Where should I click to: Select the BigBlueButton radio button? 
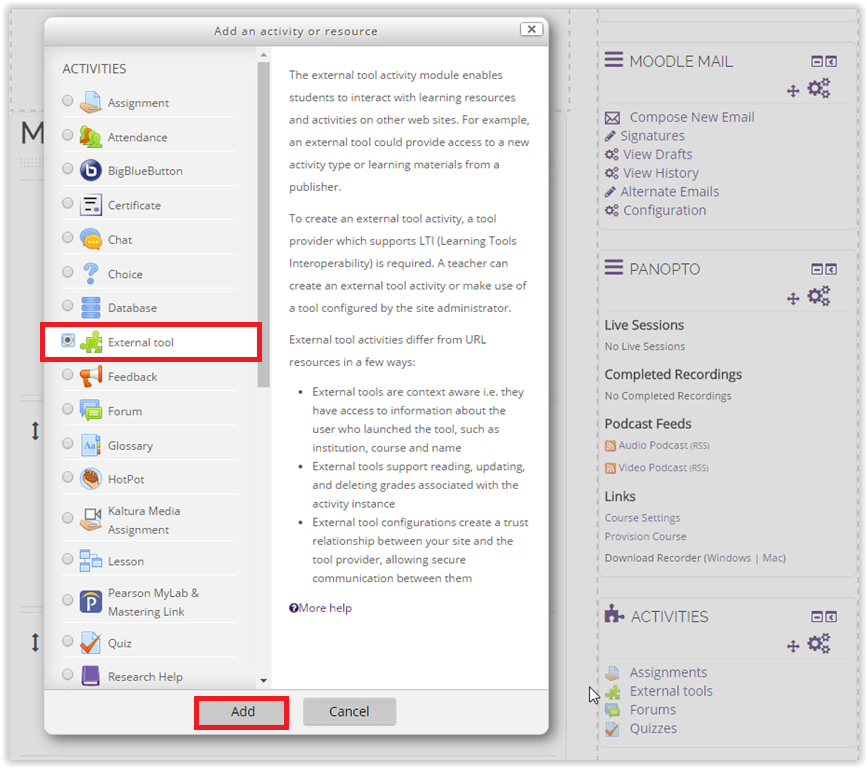pyautogui.click(x=67, y=168)
